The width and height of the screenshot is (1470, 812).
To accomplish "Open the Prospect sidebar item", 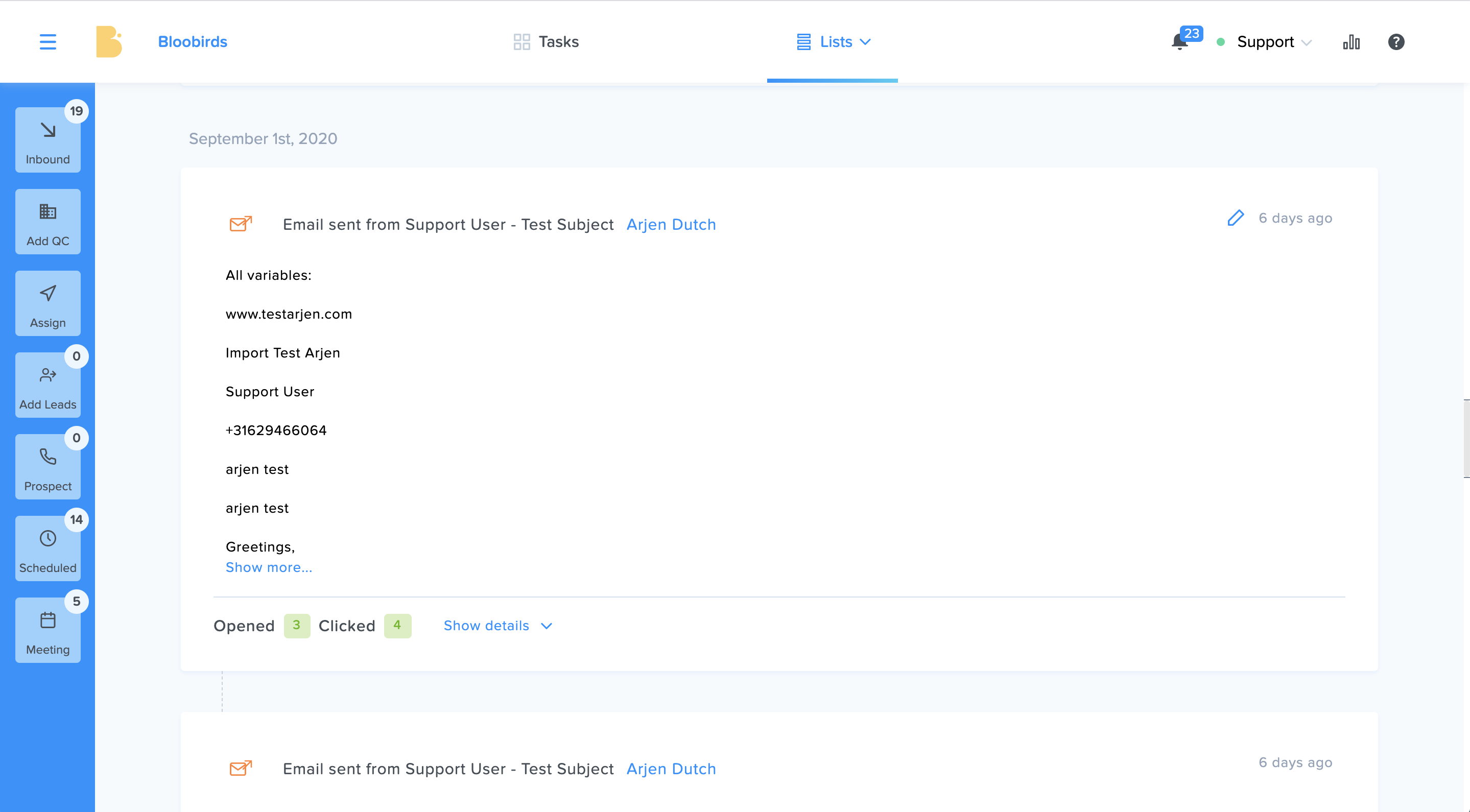I will pyautogui.click(x=48, y=466).
